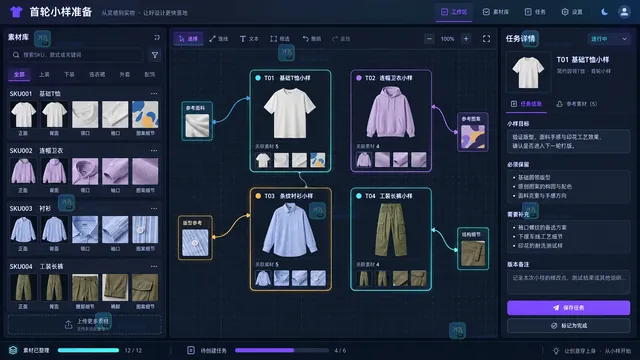Screen dimensions: 640x360
Task: Open the filter funnel in 素材库 panel
Action: point(155,55)
